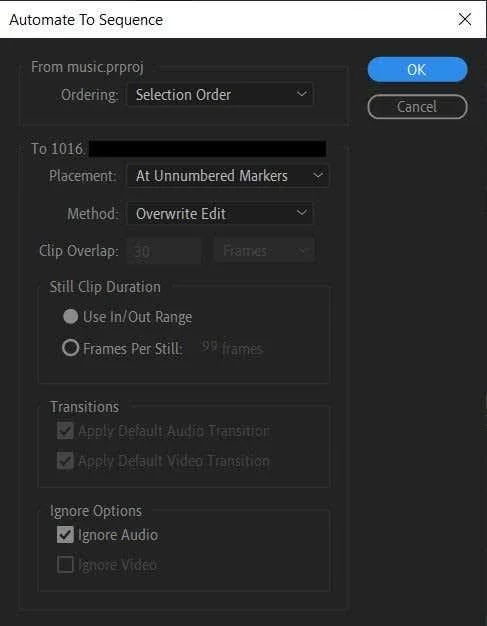Open the Placement dropdown
The width and height of the screenshot is (487, 626).
click(228, 176)
